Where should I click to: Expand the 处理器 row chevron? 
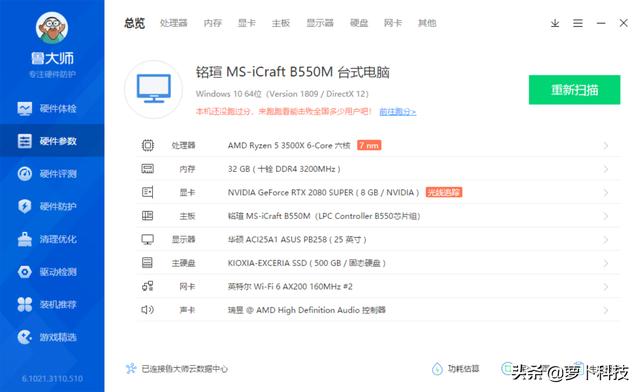click(606, 145)
